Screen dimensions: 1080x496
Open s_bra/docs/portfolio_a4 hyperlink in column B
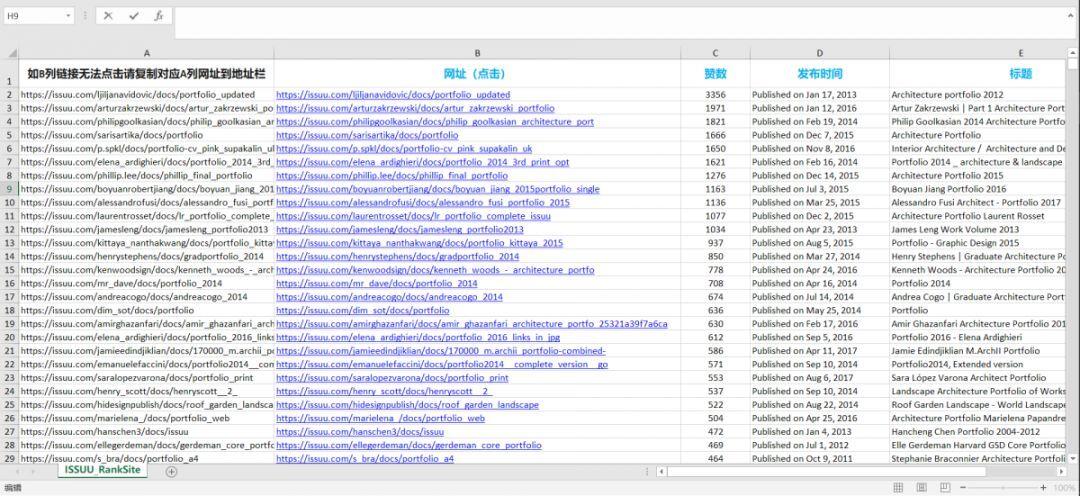(365, 458)
